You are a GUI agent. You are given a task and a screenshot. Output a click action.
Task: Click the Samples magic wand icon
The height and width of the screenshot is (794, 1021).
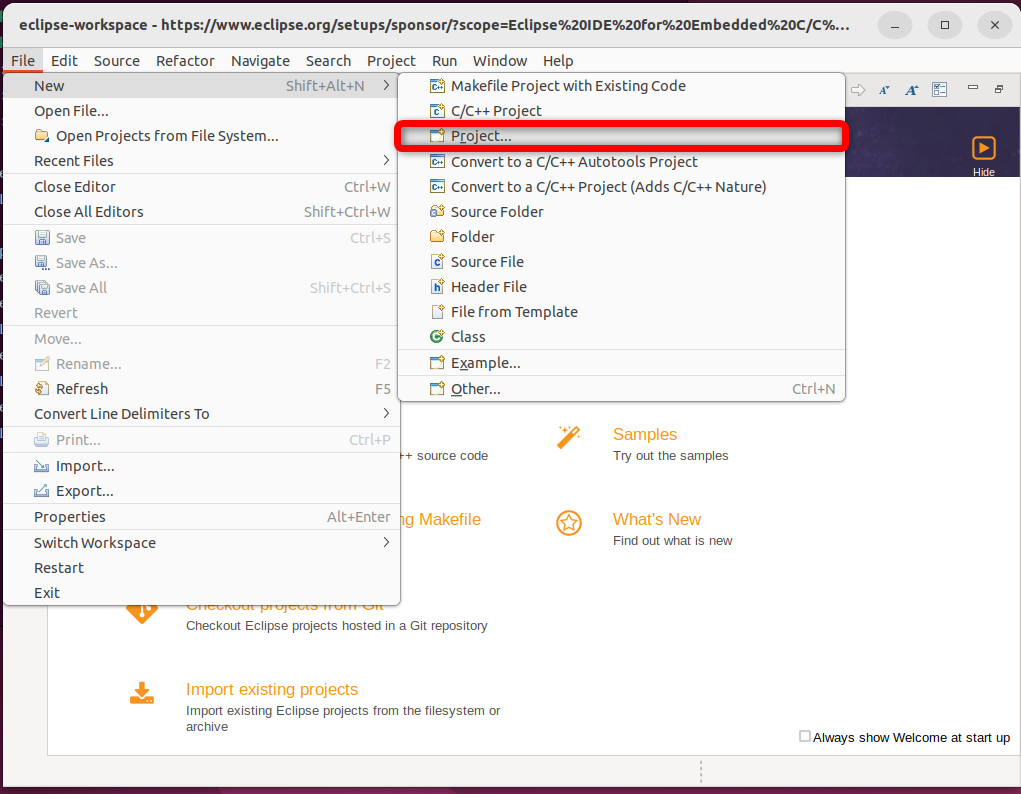pyautogui.click(x=568, y=437)
